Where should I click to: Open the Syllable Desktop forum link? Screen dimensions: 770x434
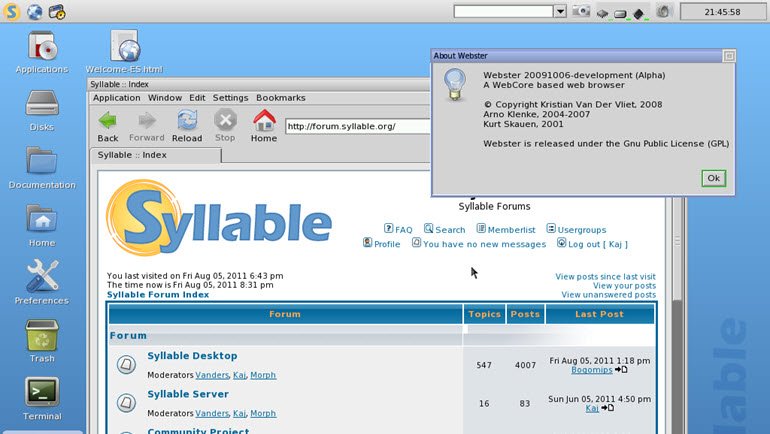192,356
